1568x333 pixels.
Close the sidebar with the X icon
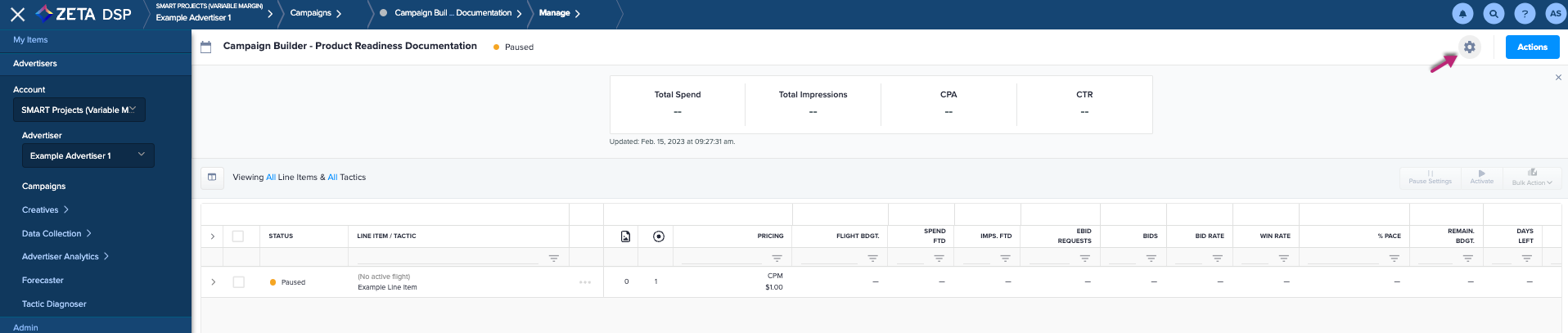(x=17, y=14)
